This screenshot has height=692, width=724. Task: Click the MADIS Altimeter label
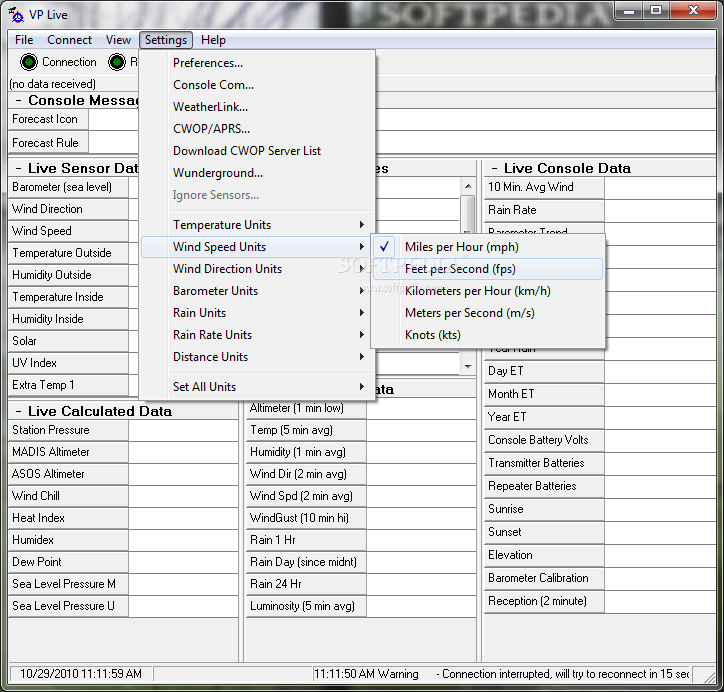tap(68, 452)
